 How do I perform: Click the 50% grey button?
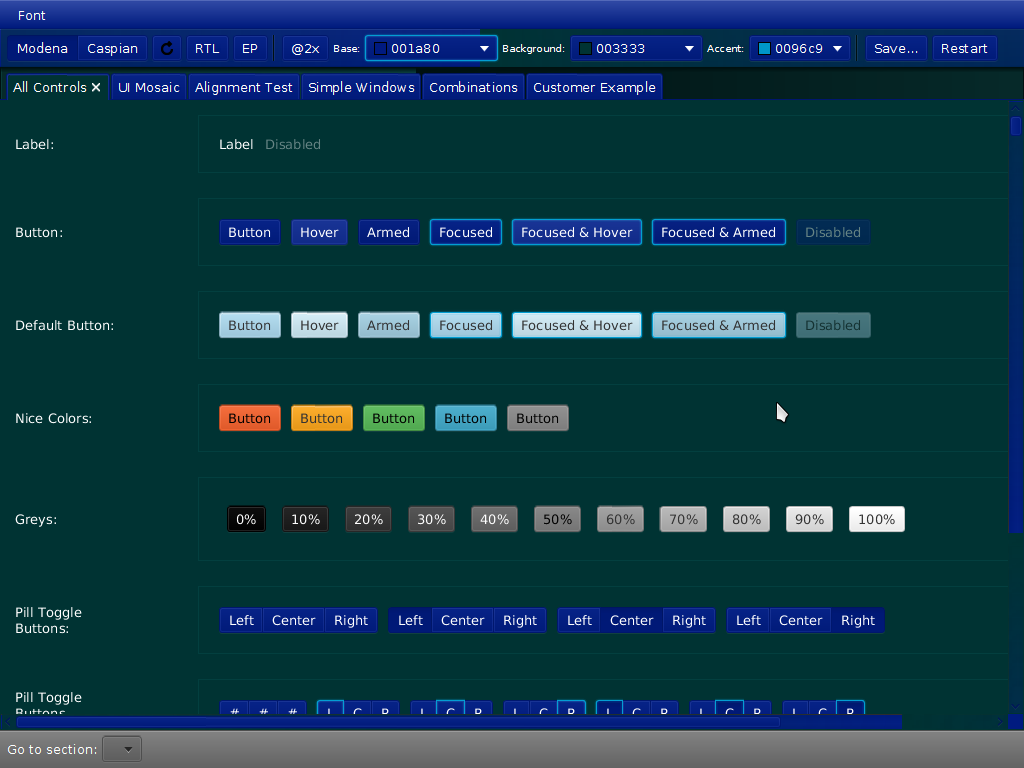(x=557, y=519)
